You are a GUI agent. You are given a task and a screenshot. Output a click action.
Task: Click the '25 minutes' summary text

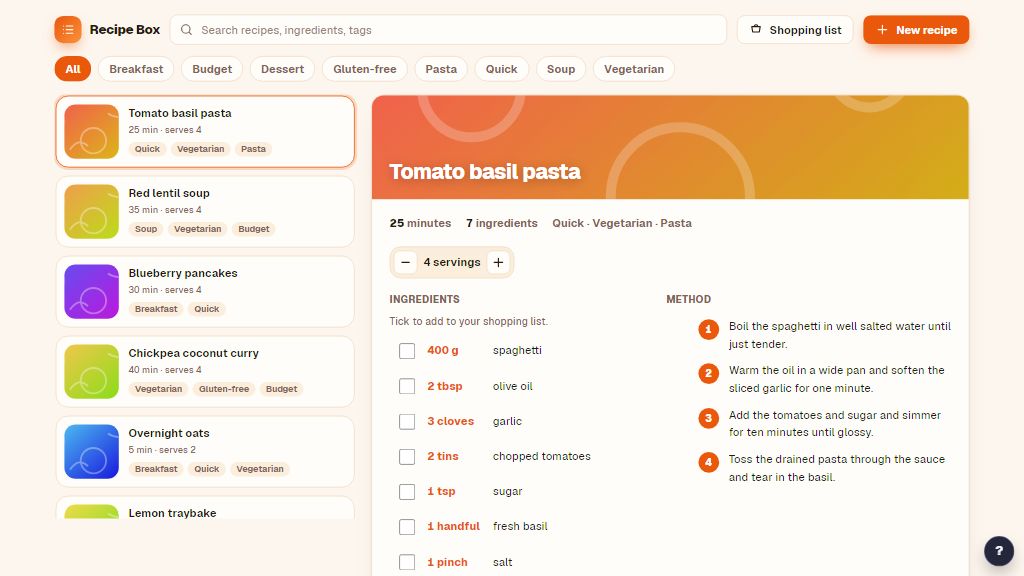420,223
